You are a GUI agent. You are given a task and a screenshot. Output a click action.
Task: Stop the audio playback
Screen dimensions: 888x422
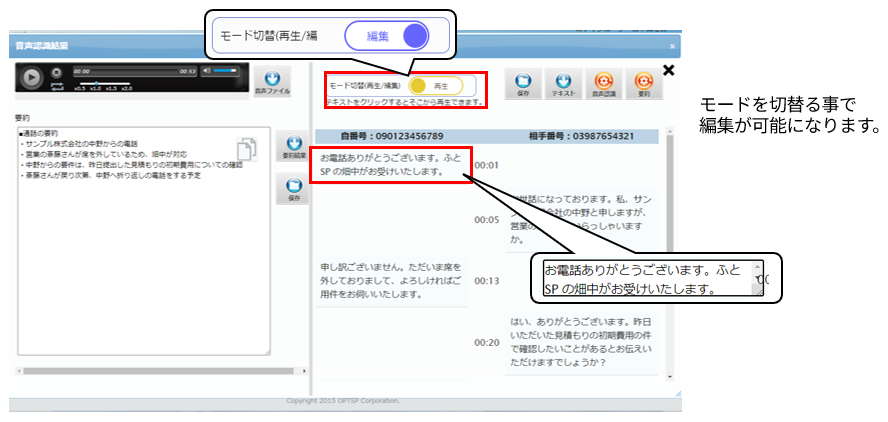click(56, 74)
